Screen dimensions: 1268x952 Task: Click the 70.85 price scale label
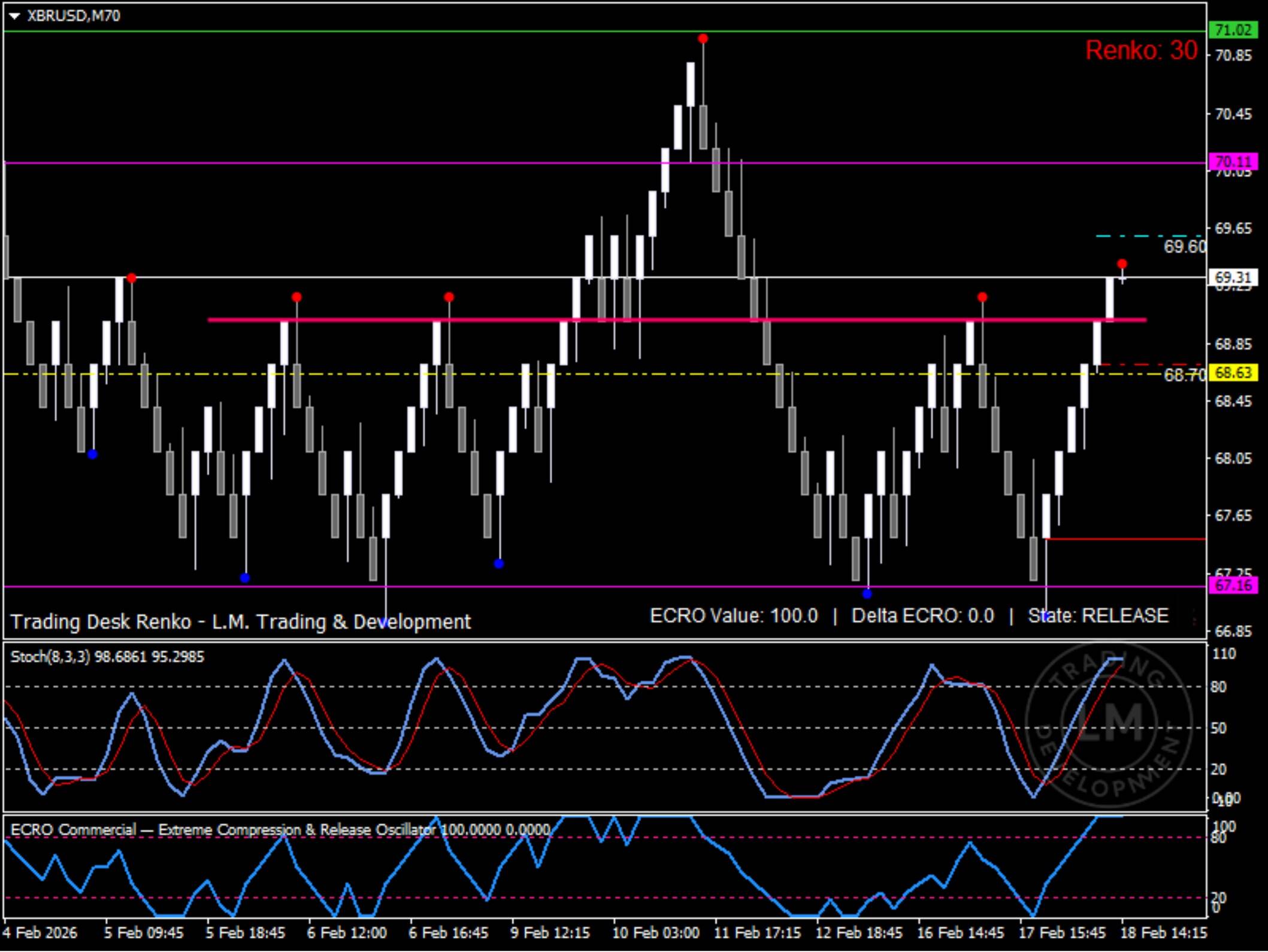tap(1233, 55)
